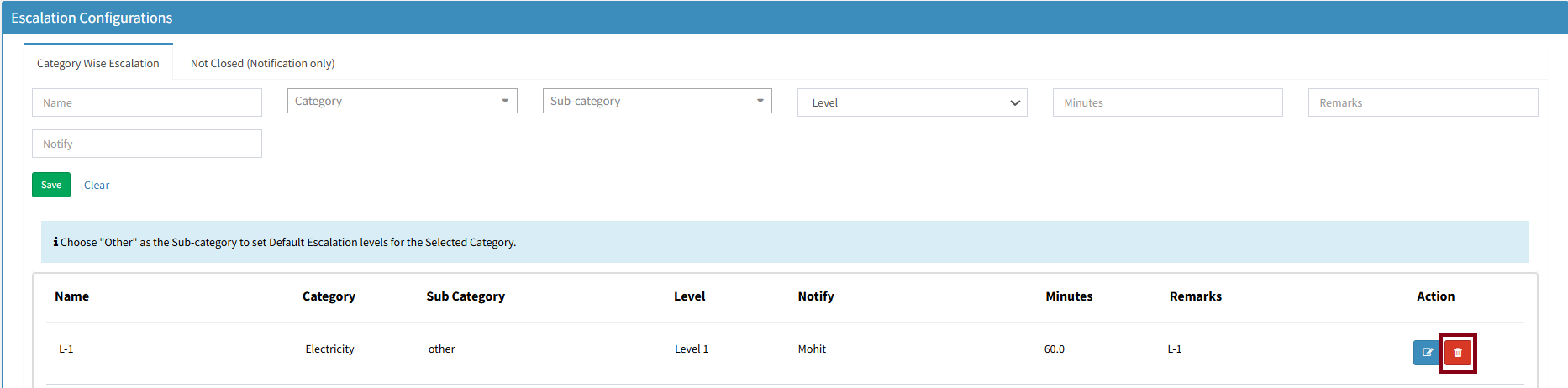Focus the Name input field
1568x388 pixels.
tap(147, 102)
